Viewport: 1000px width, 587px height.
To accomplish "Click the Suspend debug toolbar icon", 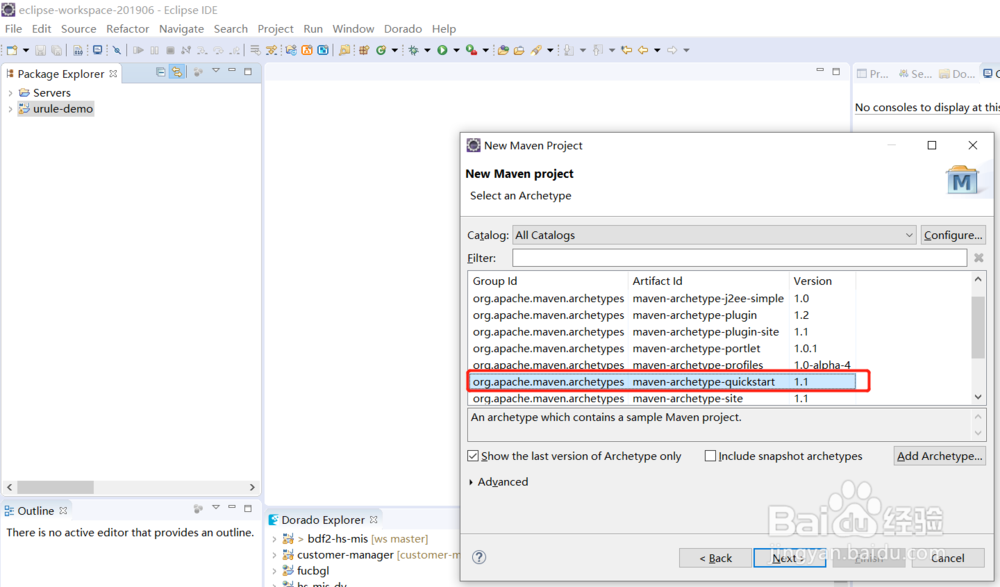I will [x=154, y=50].
